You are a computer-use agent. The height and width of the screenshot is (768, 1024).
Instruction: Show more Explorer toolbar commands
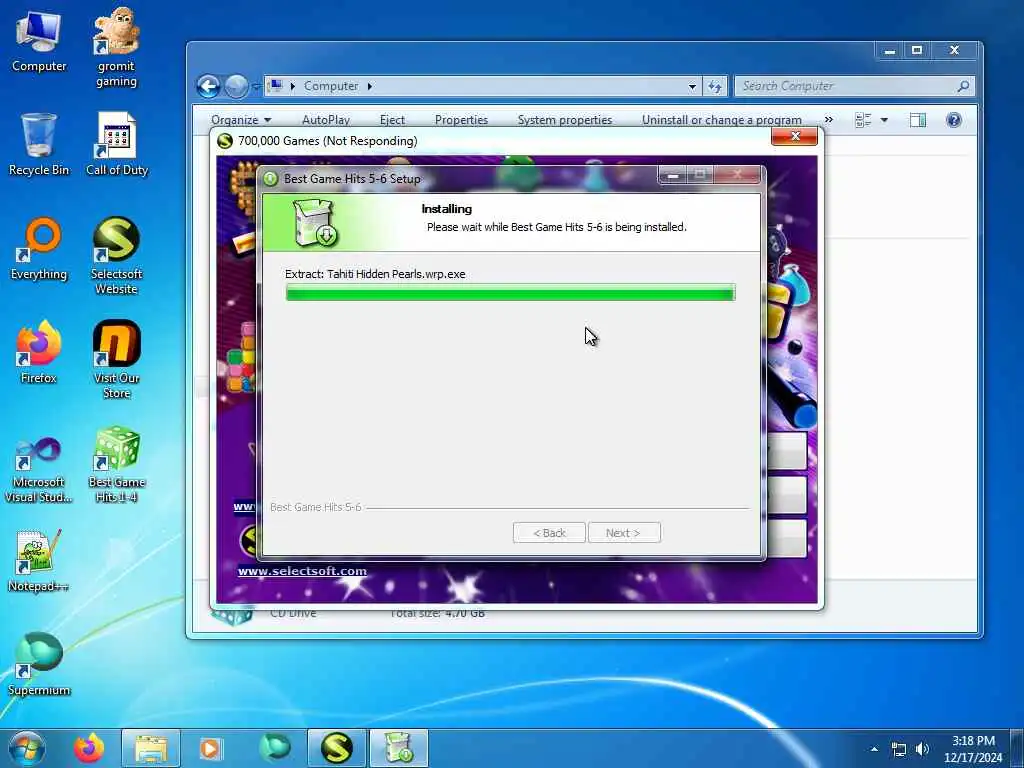pyautogui.click(x=829, y=120)
